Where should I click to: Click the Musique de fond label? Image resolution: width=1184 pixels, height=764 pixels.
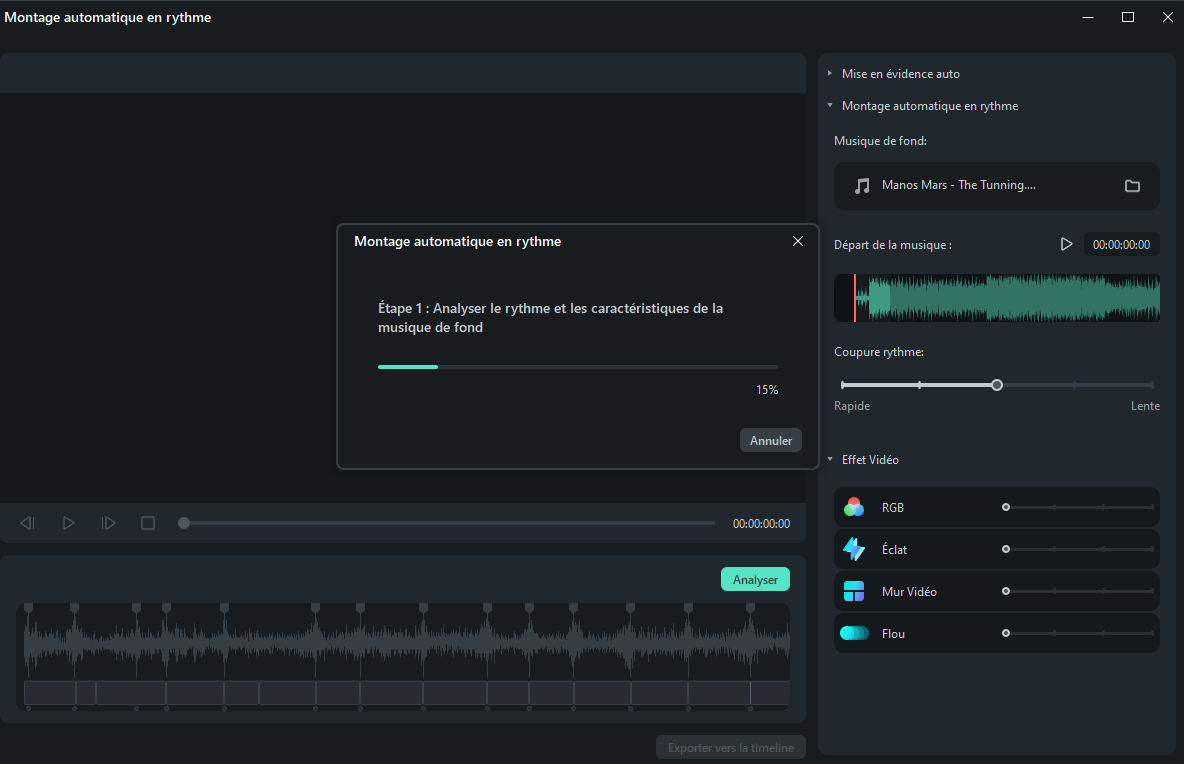pyautogui.click(x=880, y=140)
